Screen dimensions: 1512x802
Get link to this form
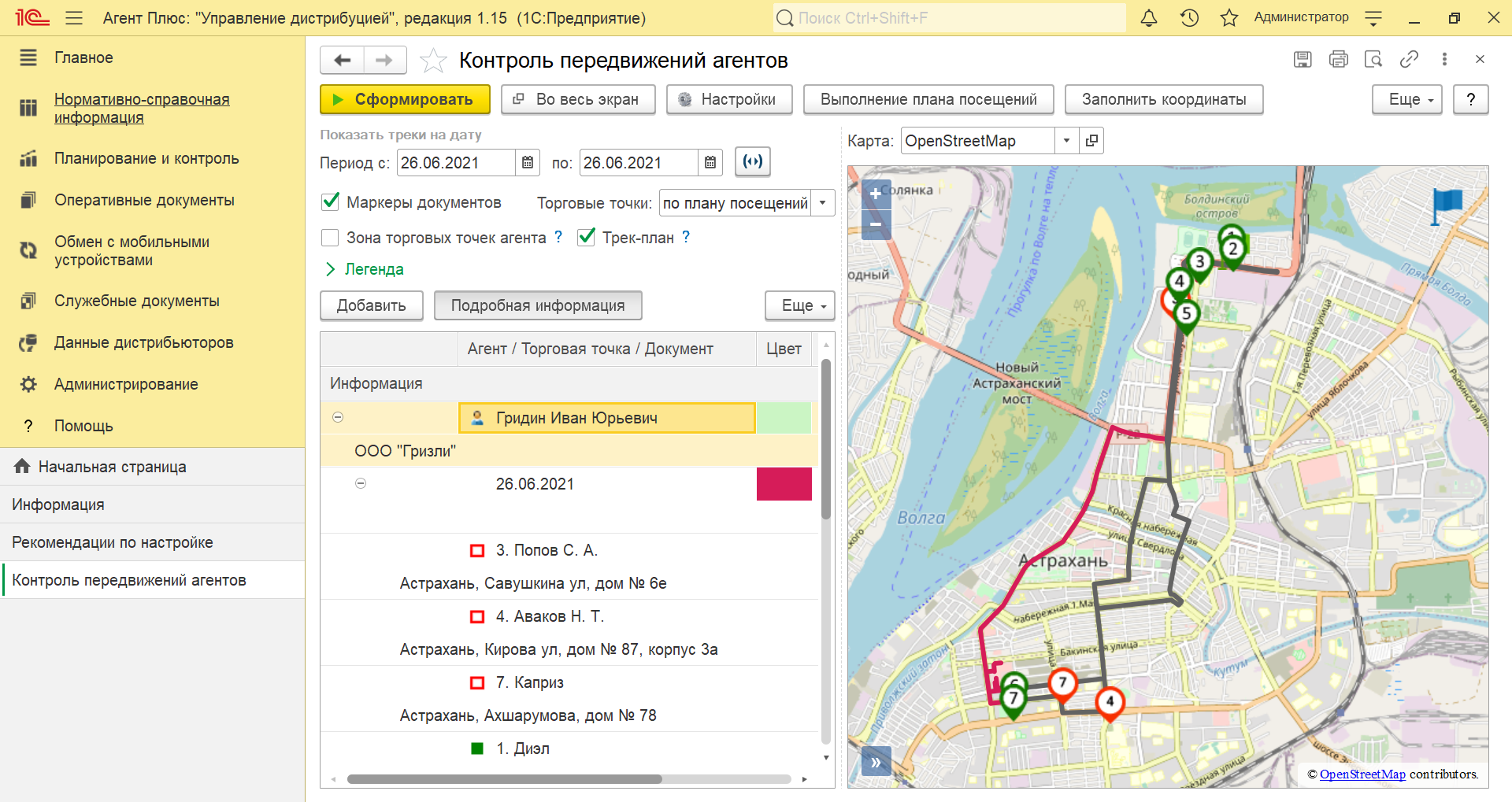1409,59
